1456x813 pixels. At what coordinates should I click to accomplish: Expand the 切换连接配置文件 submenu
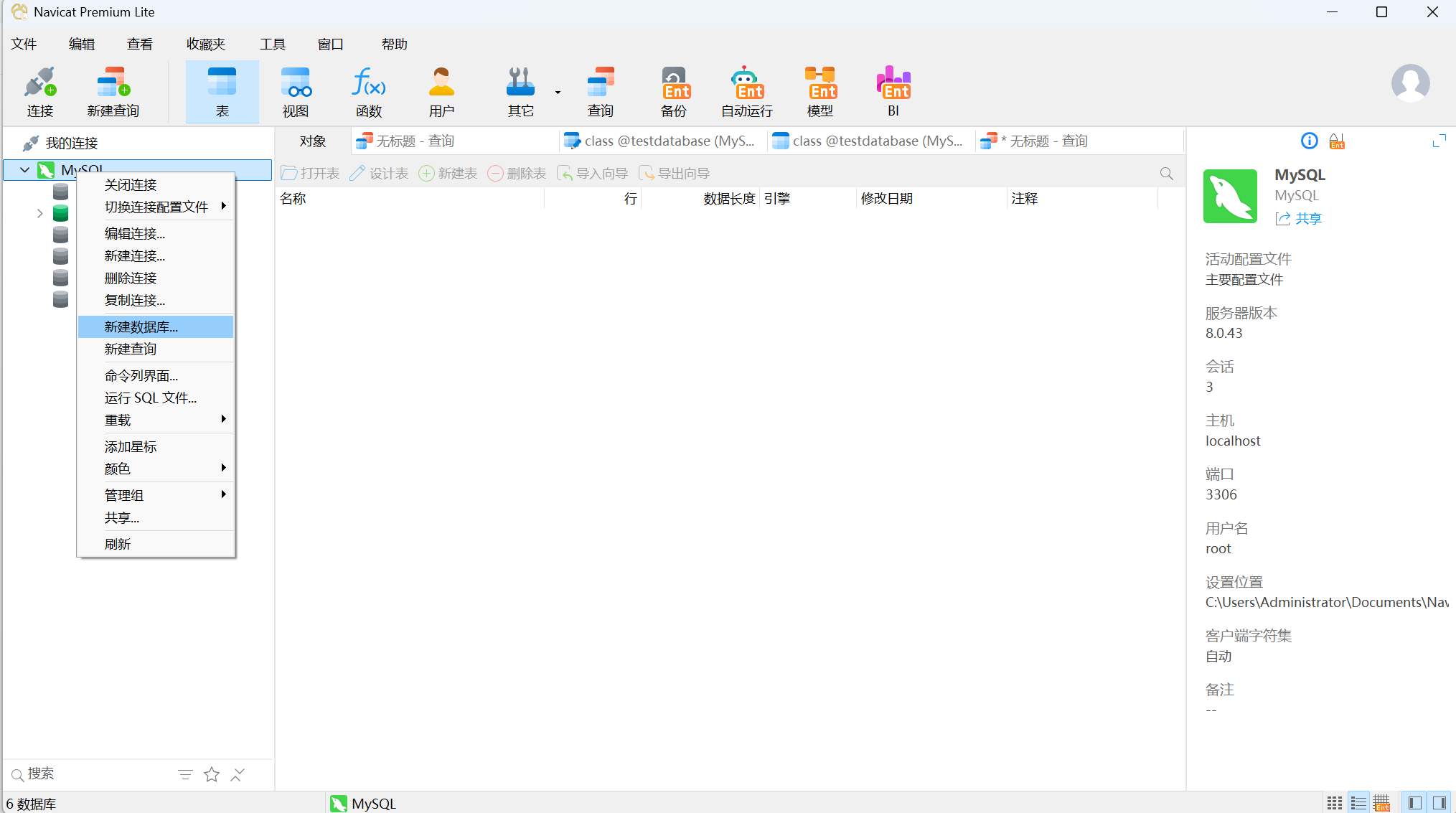tap(156, 207)
